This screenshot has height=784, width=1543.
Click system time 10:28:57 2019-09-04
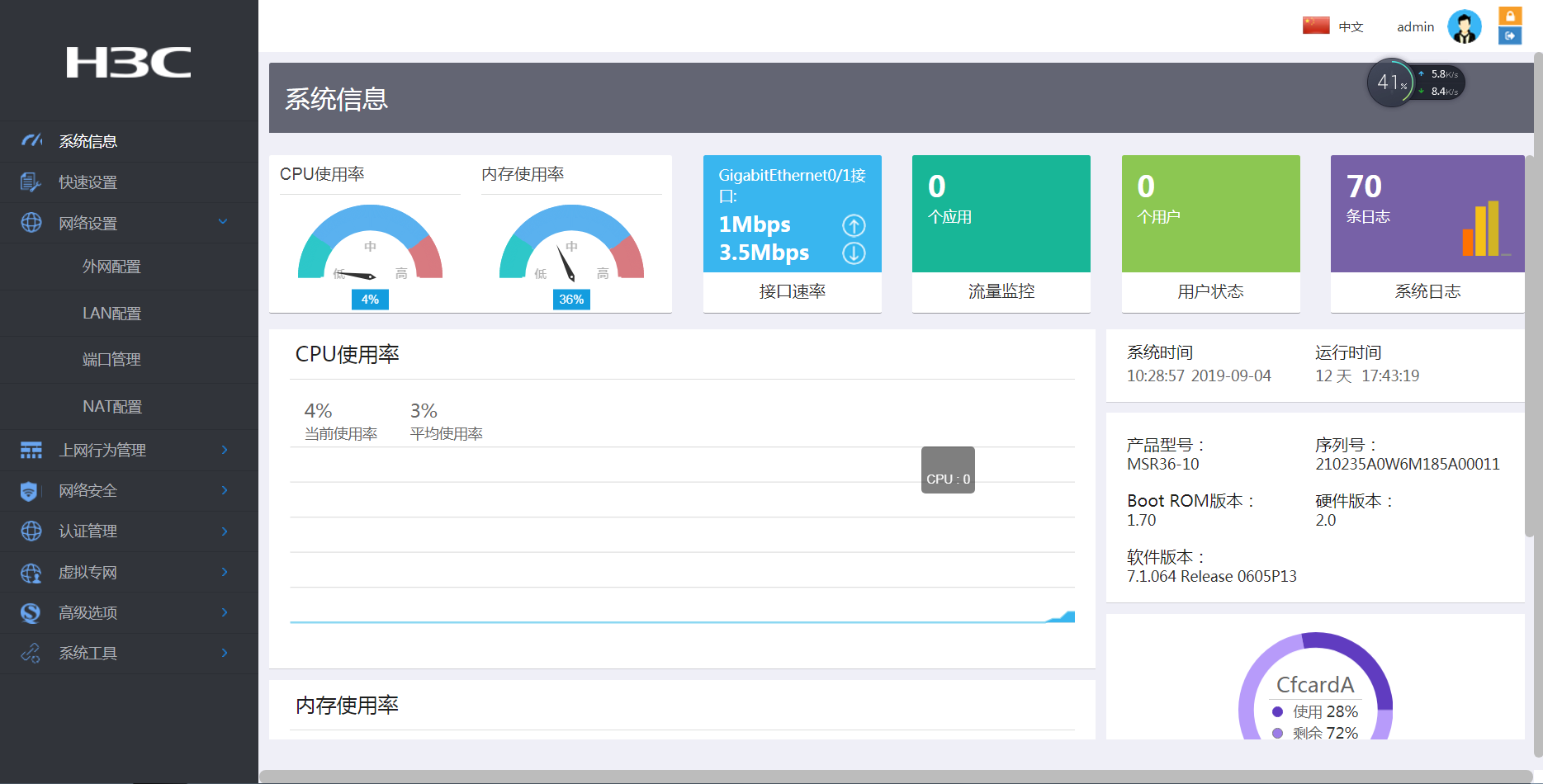1199,376
